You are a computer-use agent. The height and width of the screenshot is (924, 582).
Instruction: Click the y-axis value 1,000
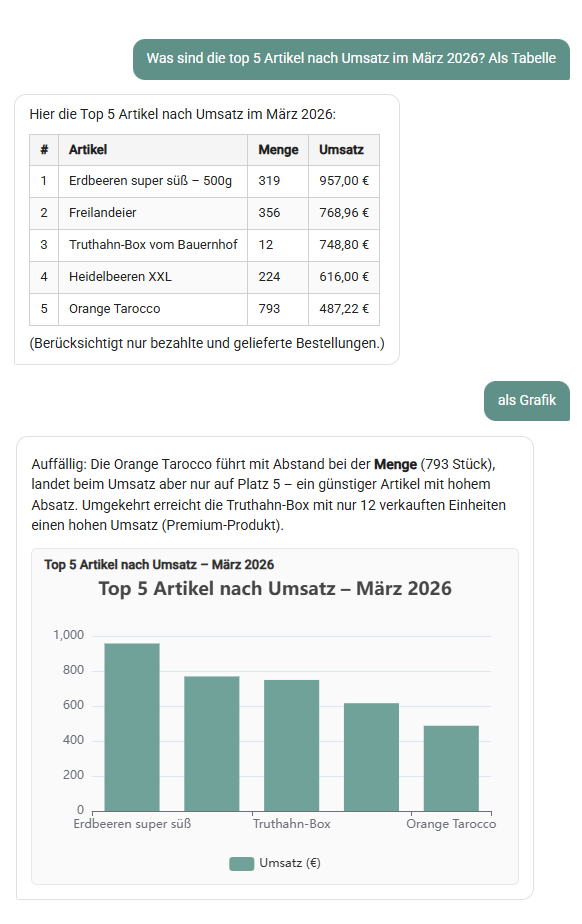pos(68,635)
